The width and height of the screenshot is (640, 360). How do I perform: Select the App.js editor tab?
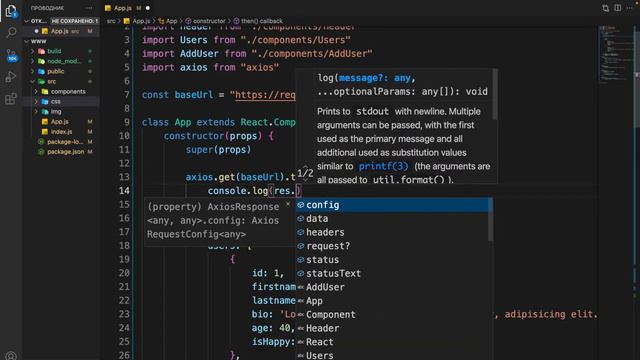[x=127, y=8]
